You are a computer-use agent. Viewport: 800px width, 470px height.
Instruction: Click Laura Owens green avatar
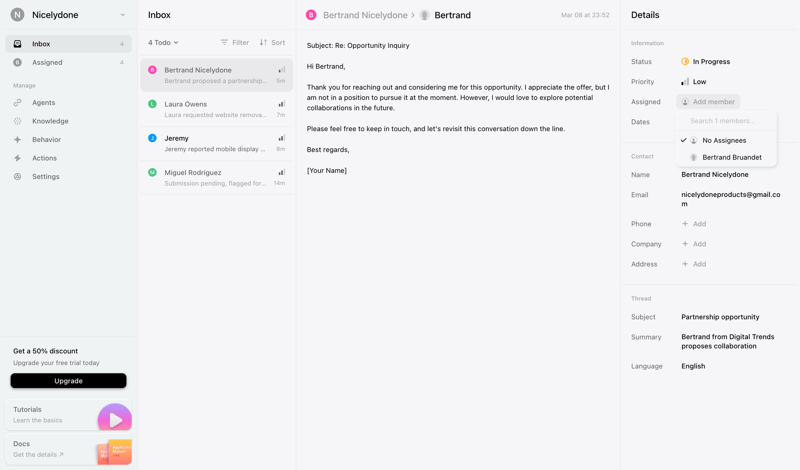point(152,104)
